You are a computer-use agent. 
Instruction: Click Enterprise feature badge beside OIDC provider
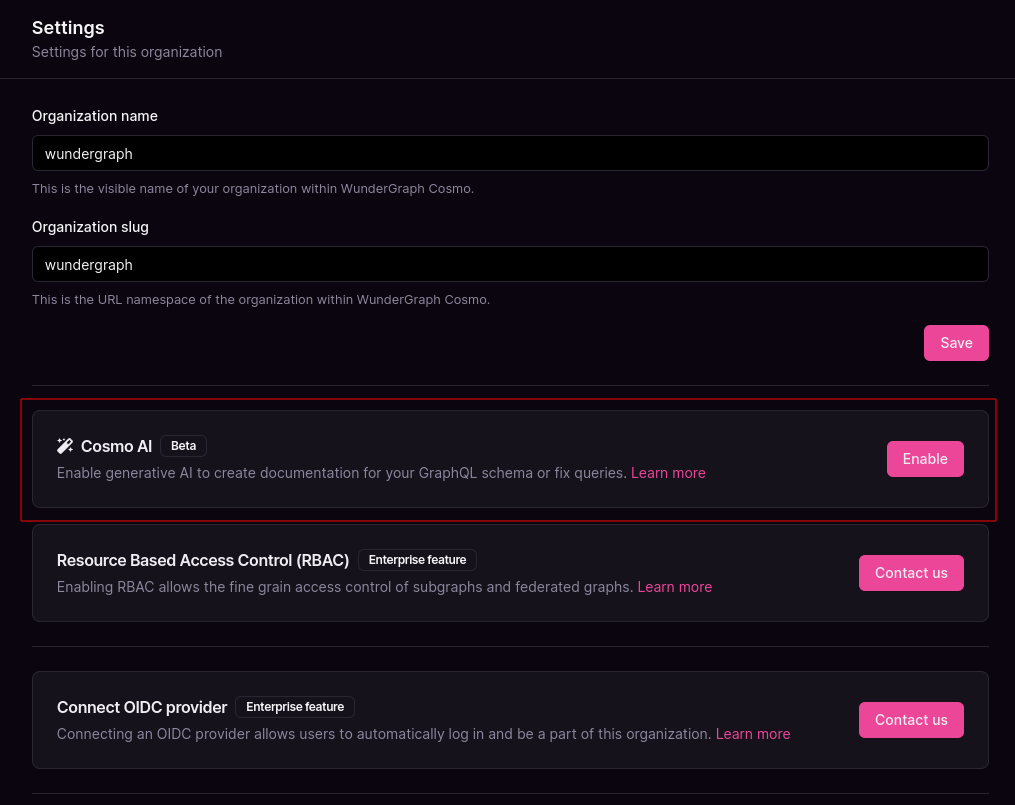point(295,707)
